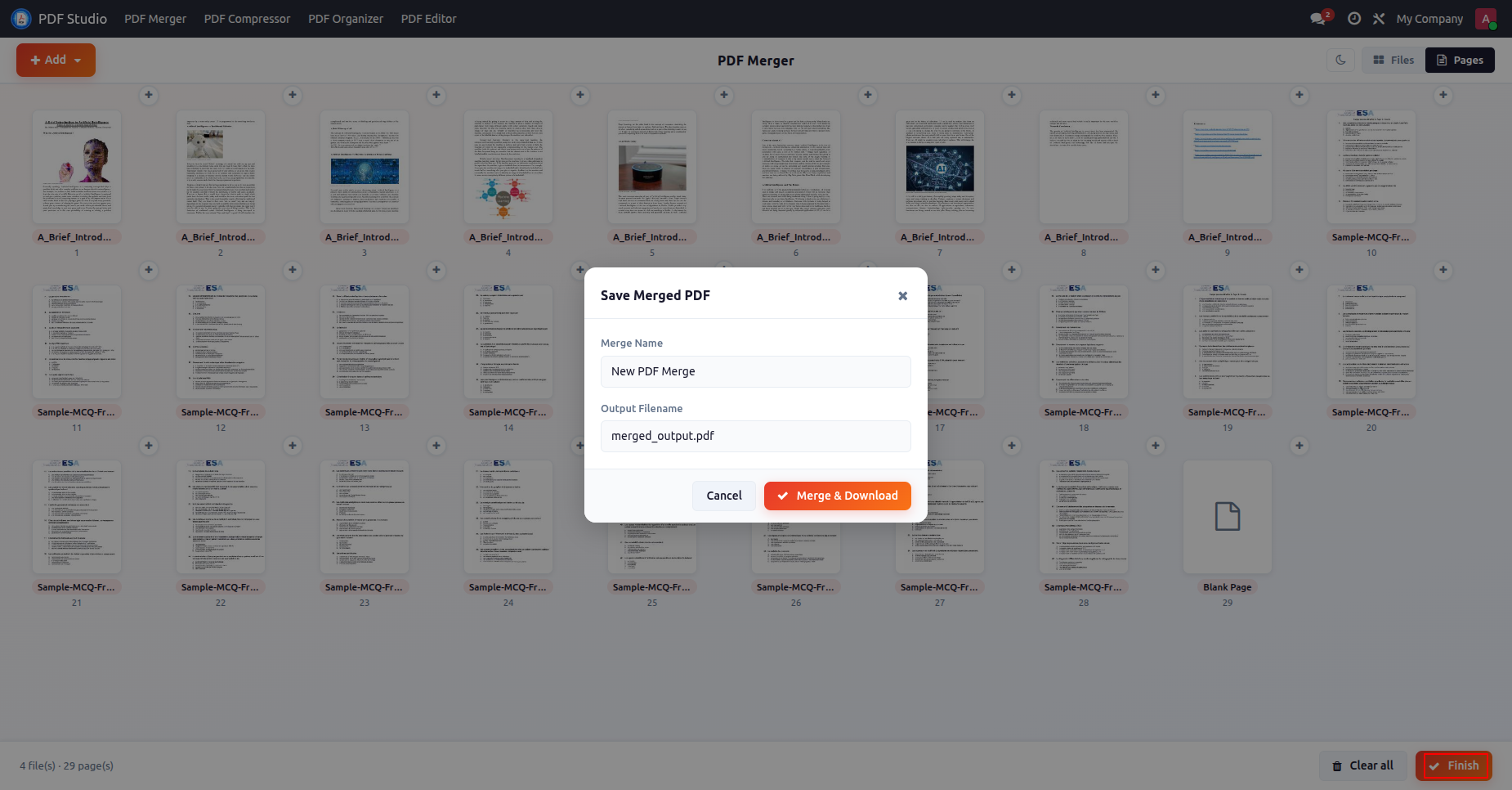Screen dimensions: 1512x790
Task: Open My Company switcher
Action: coord(1429,19)
